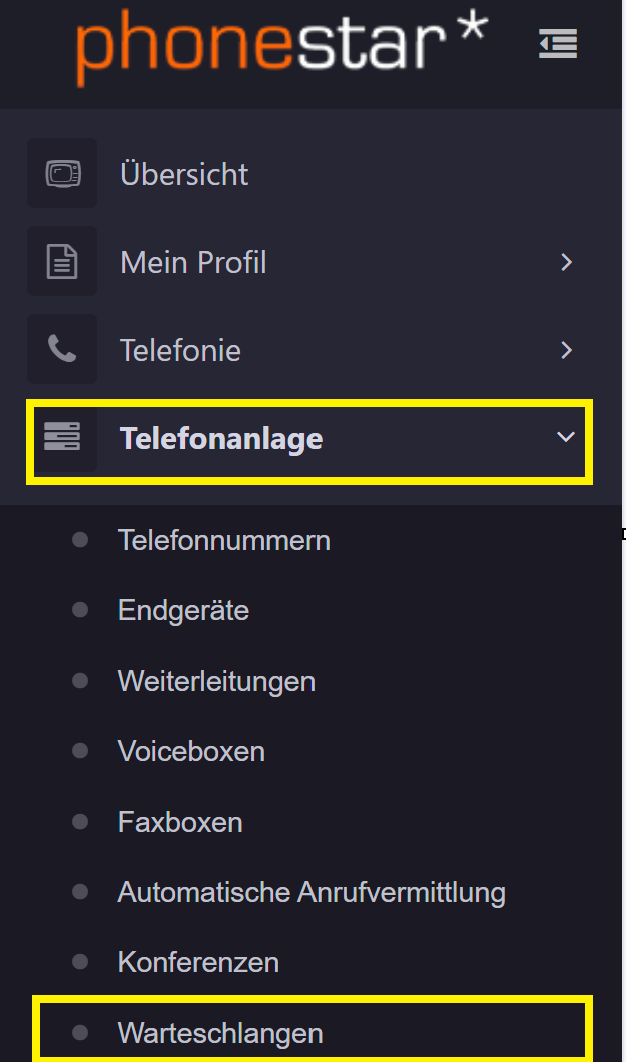Click the bullet beside Telefonnummern
The width and height of the screenshot is (626, 1062).
(80, 540)
